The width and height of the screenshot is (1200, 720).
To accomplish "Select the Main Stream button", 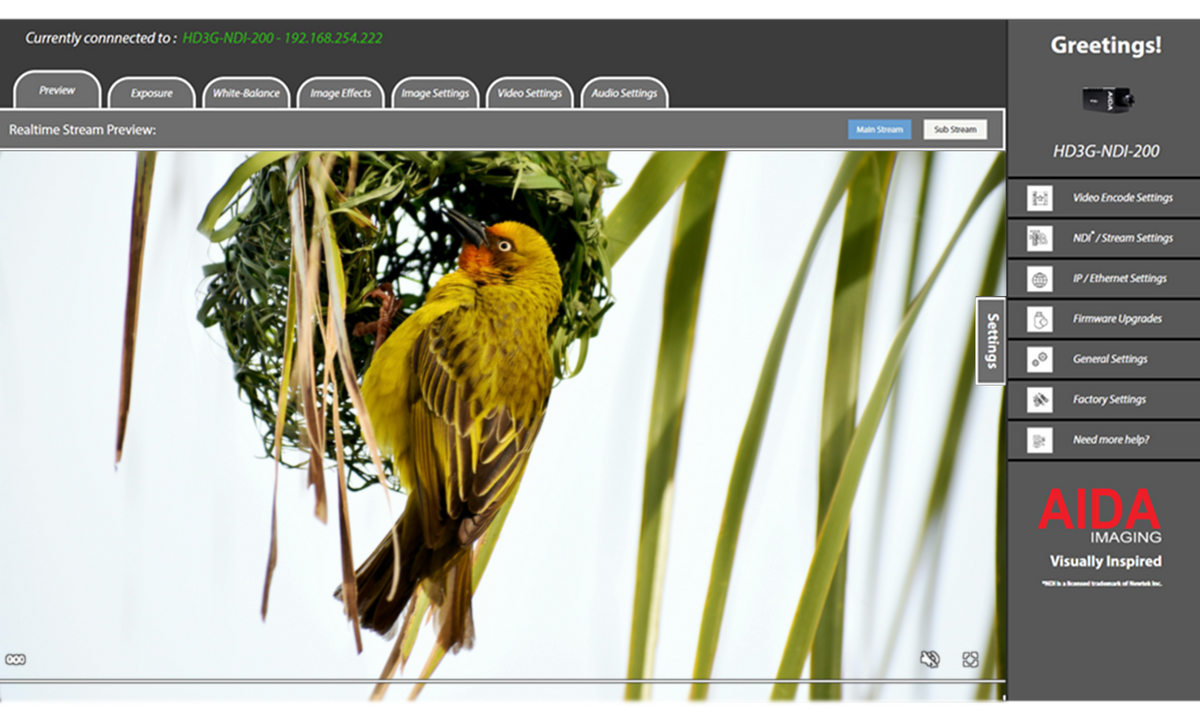I will [x=880, y=129].
